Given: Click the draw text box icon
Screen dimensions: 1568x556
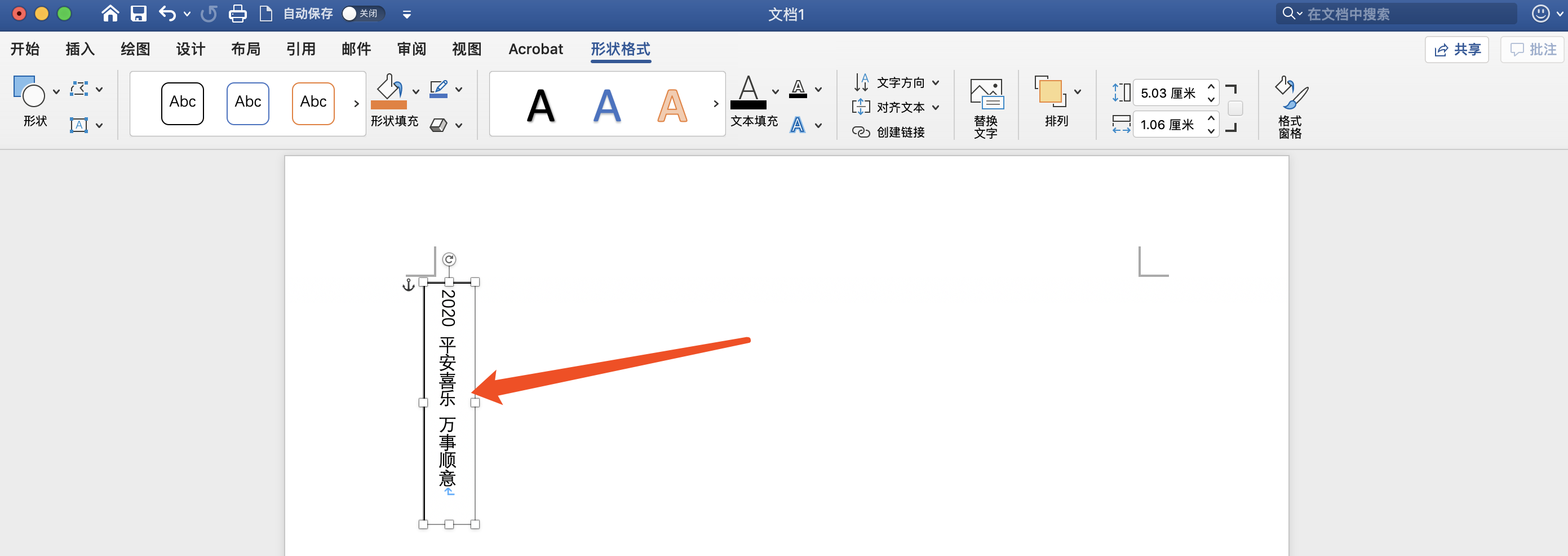Looking at the screenshot, I should pyautogui.click(x=79, y=125).
